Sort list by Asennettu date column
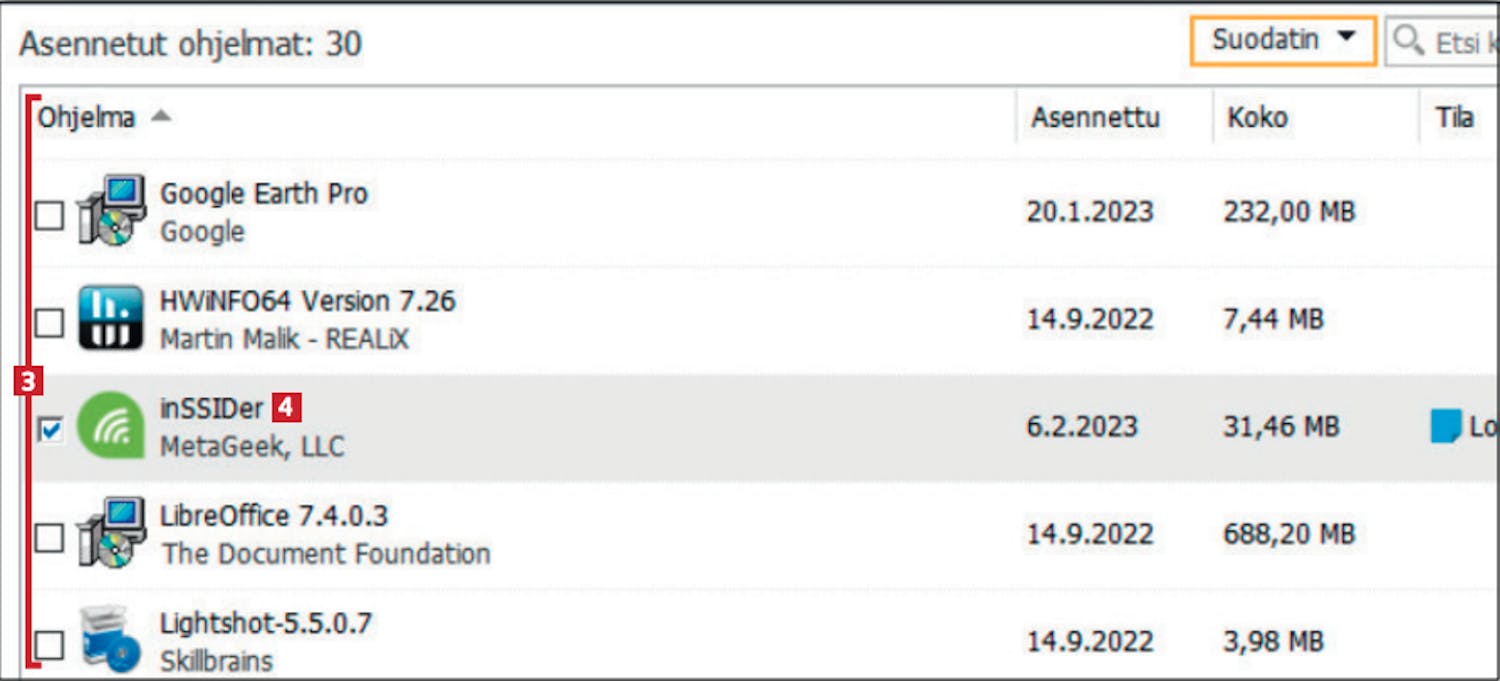This screenshot has width=1500, height=681. coord(1095,117)
